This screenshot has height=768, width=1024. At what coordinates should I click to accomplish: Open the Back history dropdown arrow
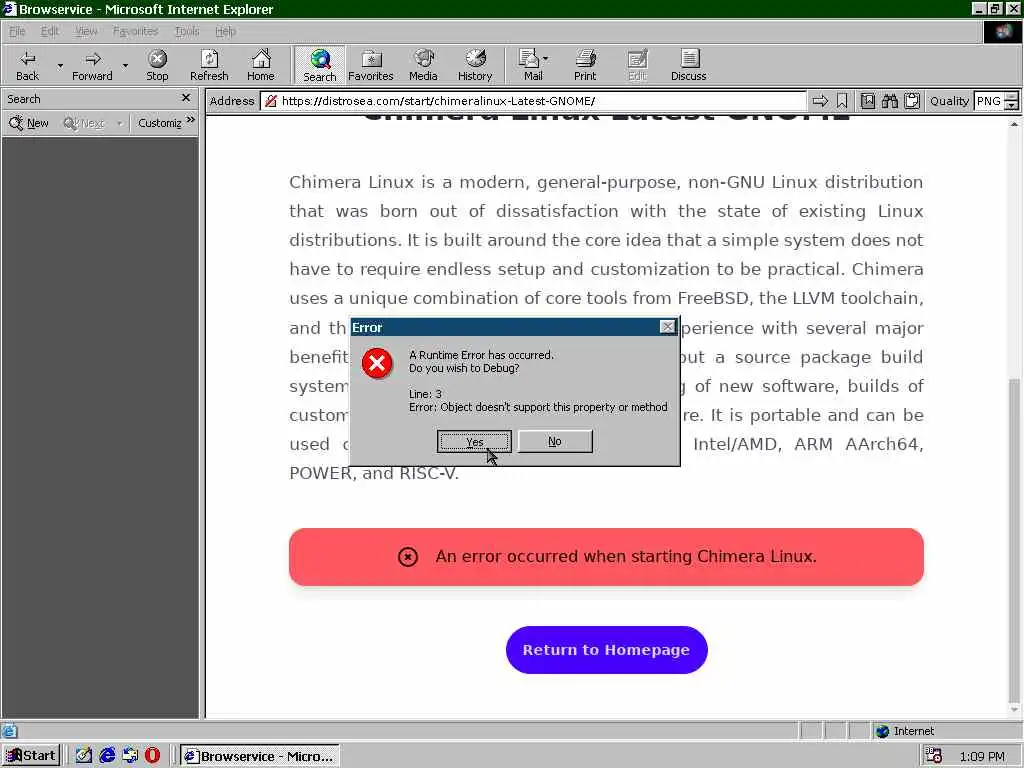tap(60, 65)
